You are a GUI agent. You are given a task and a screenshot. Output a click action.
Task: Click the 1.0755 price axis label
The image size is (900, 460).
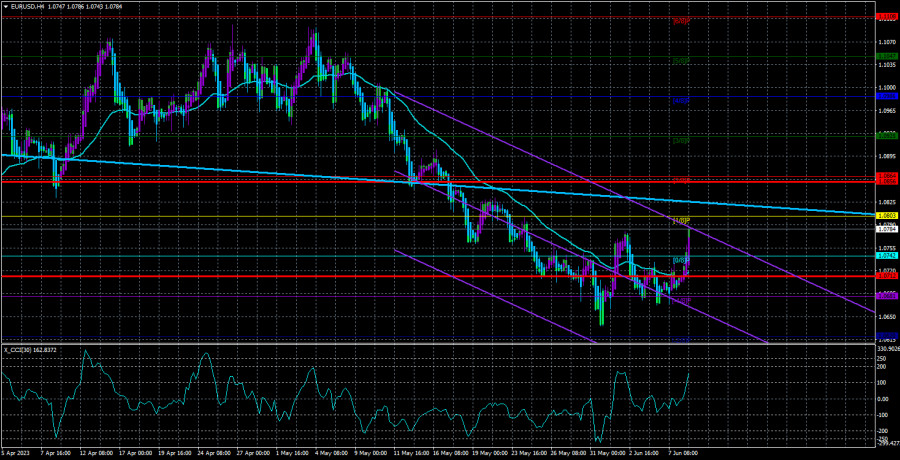886,248
